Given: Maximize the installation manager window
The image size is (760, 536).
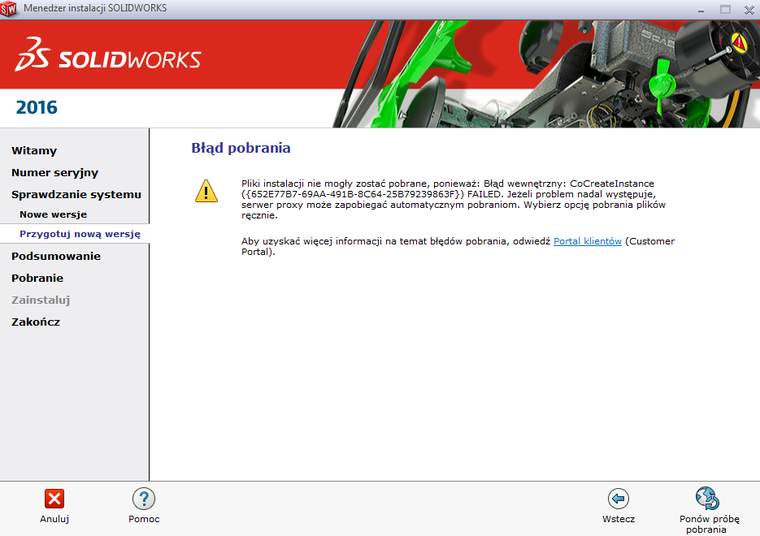Looking at the screenshot, I should click(x=725, y=9).
